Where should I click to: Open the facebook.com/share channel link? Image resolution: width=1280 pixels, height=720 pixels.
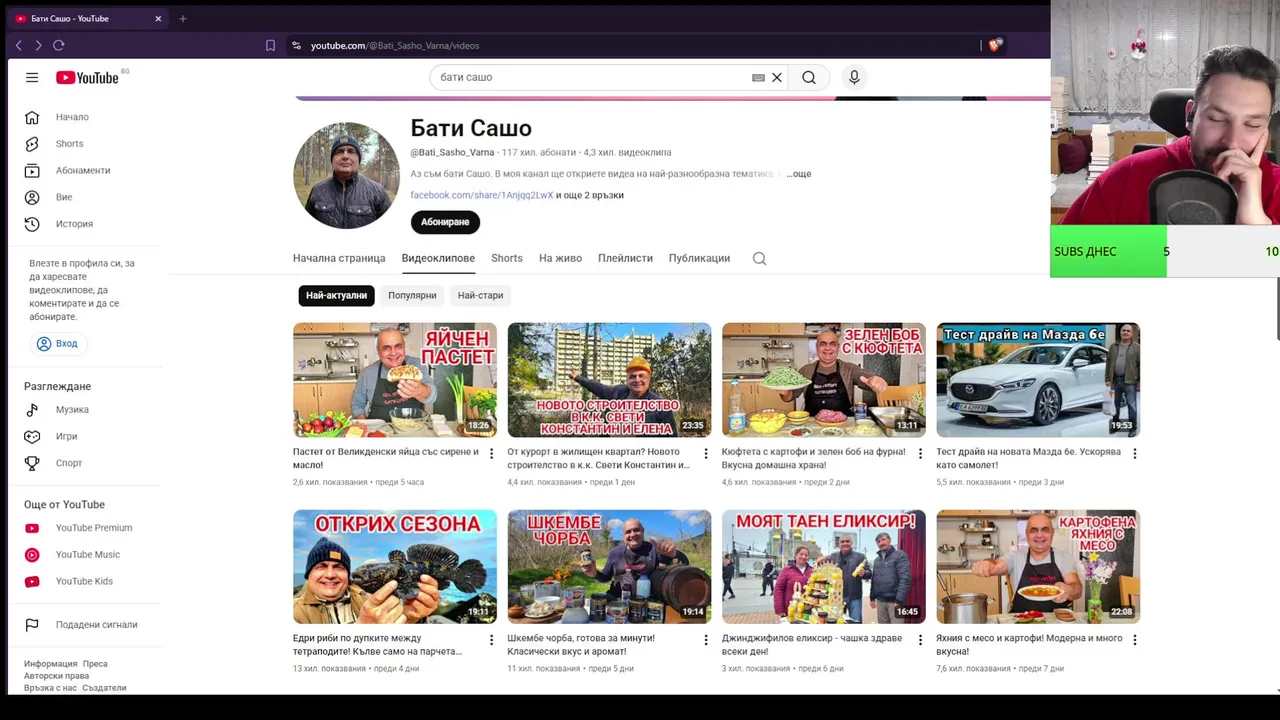pos(481,195)
